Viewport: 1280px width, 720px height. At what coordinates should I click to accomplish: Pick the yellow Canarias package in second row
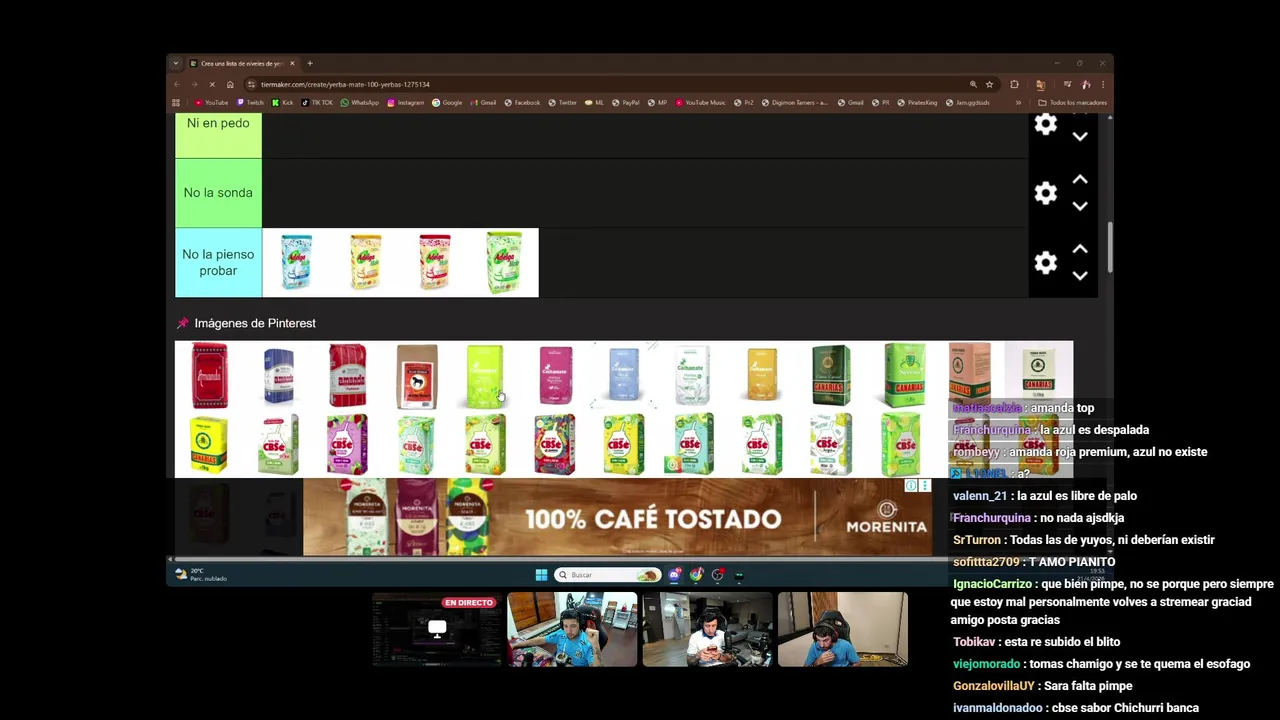point(209,444)
